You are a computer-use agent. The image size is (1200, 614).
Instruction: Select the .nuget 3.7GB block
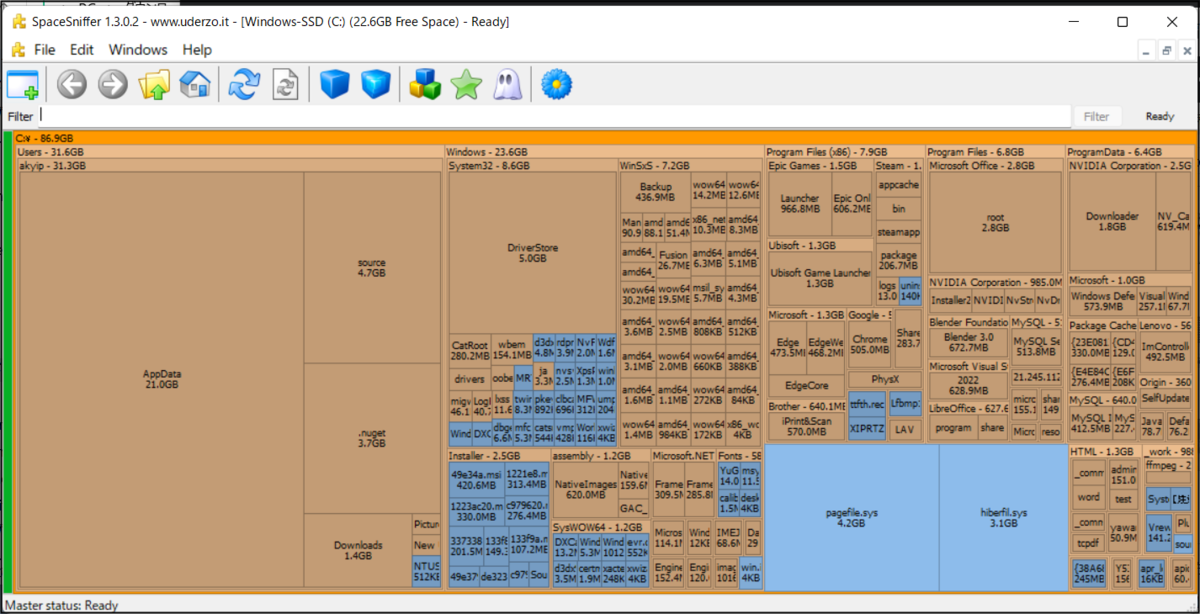point(372,438)
